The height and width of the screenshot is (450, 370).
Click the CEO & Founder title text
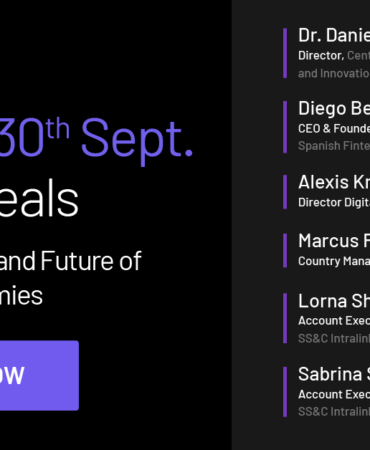[334, 128]
